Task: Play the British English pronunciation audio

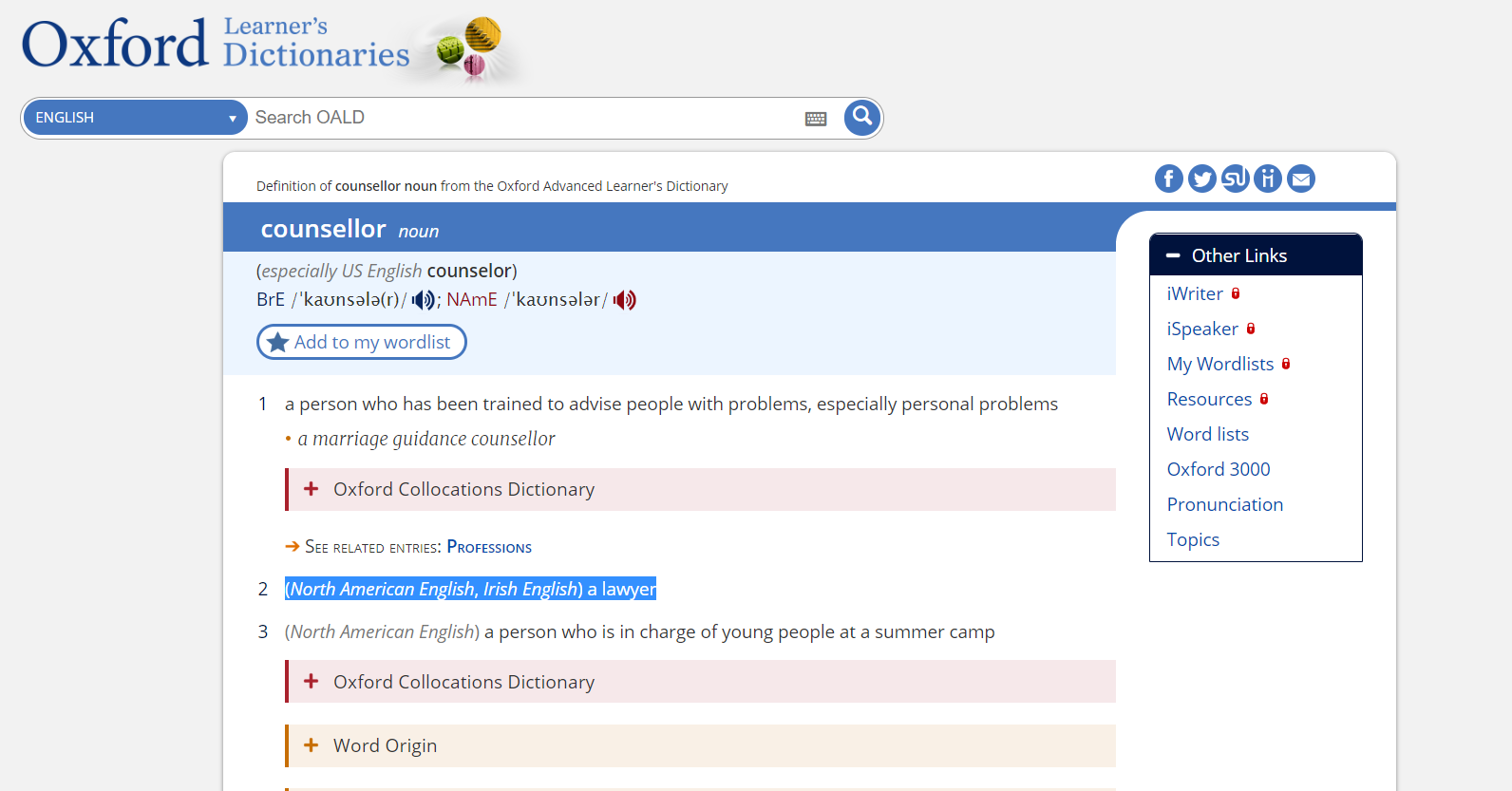Action: pyautogui.click(x=423, y=300)
